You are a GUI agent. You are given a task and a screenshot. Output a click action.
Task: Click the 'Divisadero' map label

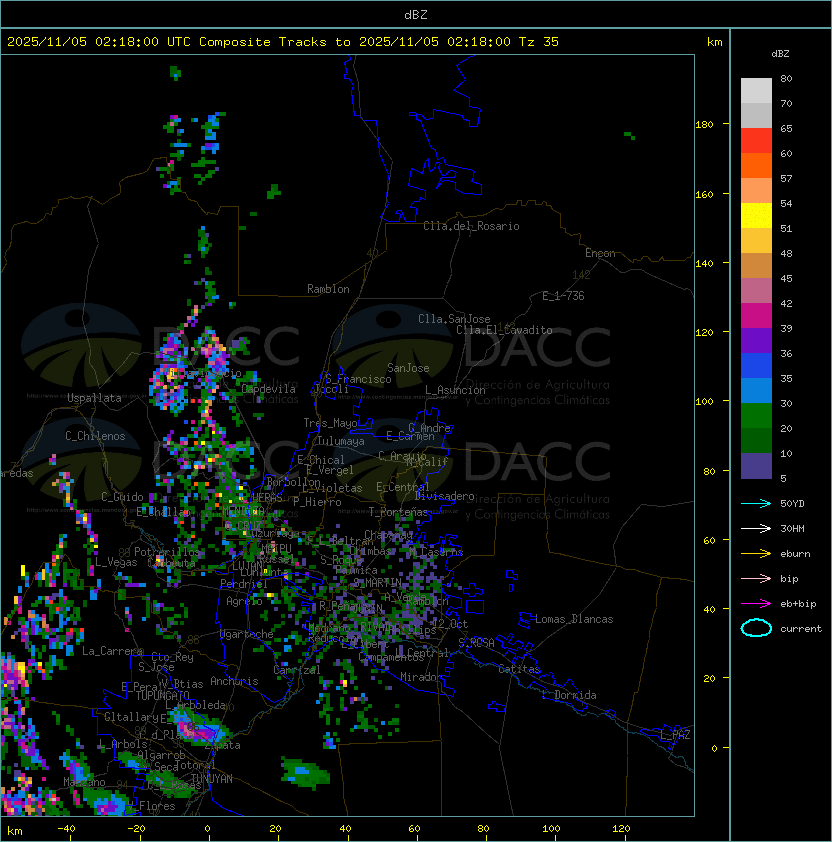pyautogui.click(x=445, y=496)
